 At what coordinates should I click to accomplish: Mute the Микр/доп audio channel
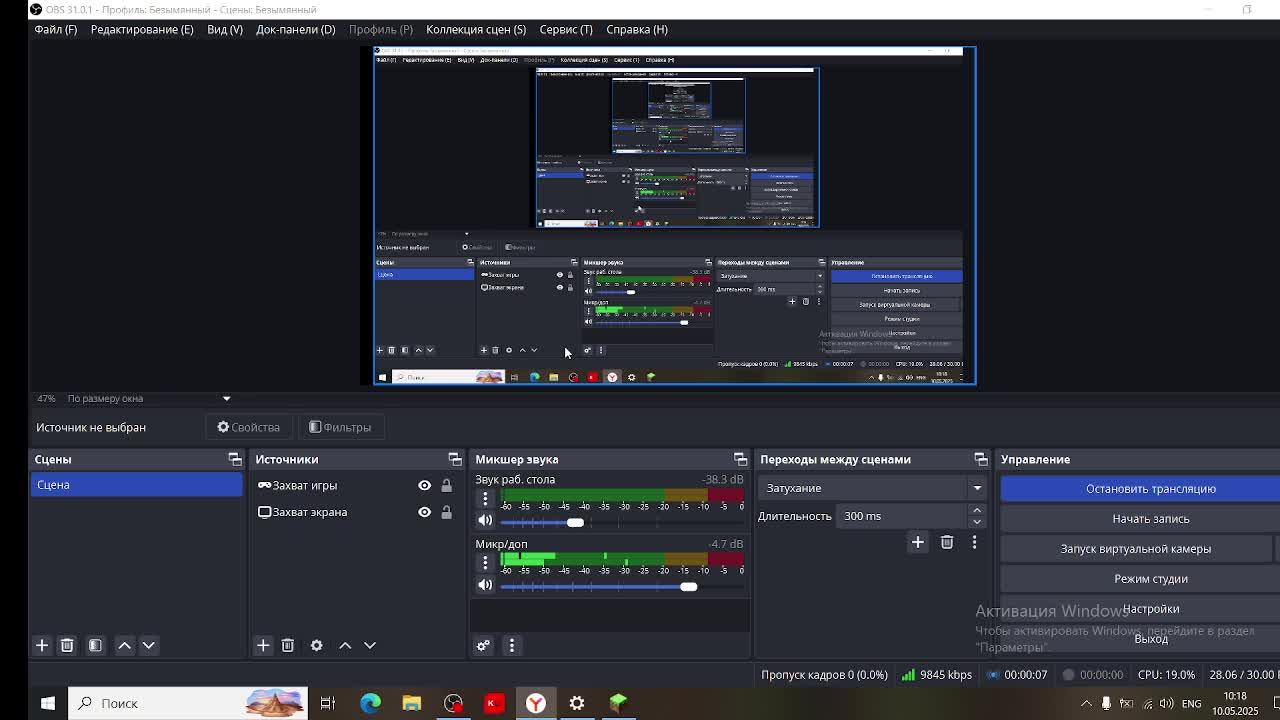coord(485,586)
